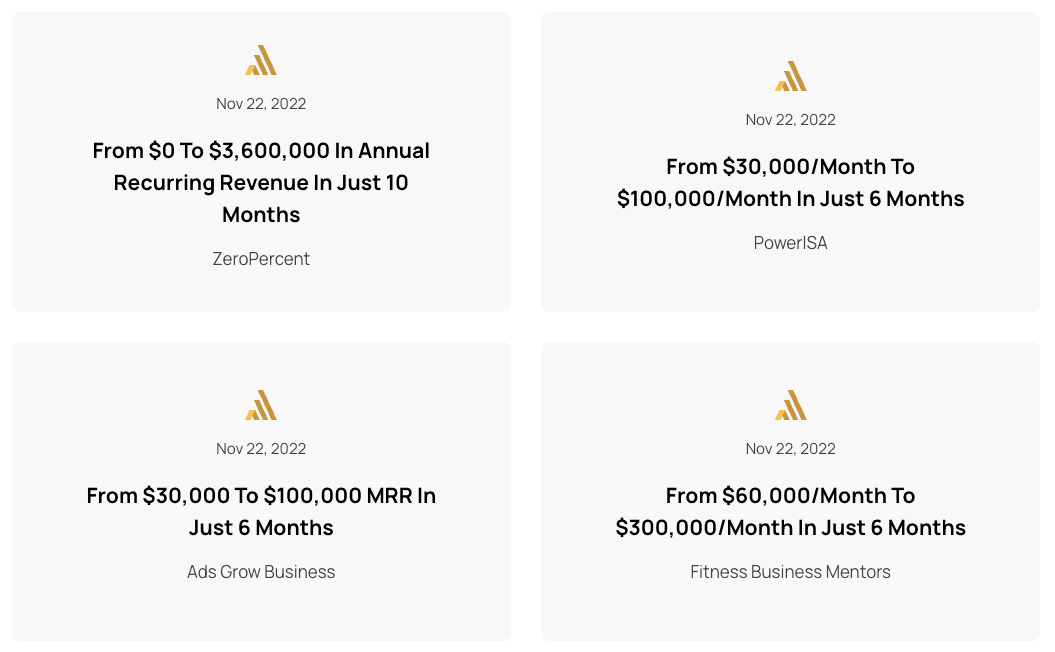Click the Nov 22, 2022 date on ZeroPercent card
The height and width of the screenshot is (652, 1055).
(261, 104)
